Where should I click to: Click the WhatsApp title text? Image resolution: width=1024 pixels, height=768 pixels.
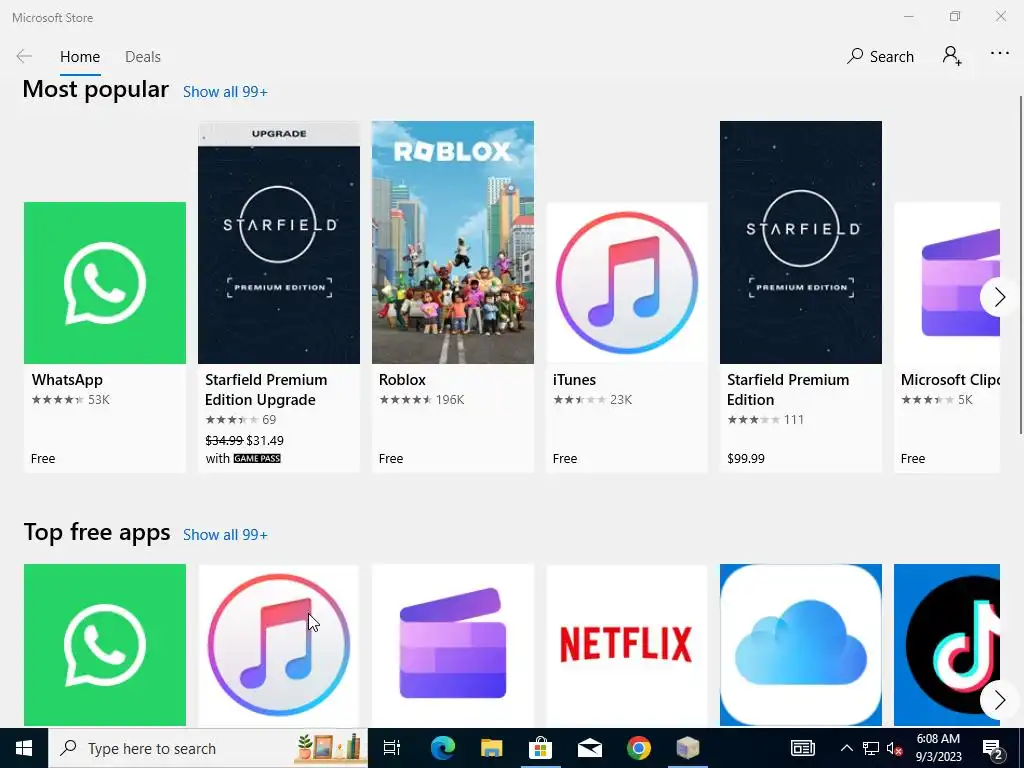[67, 380]
